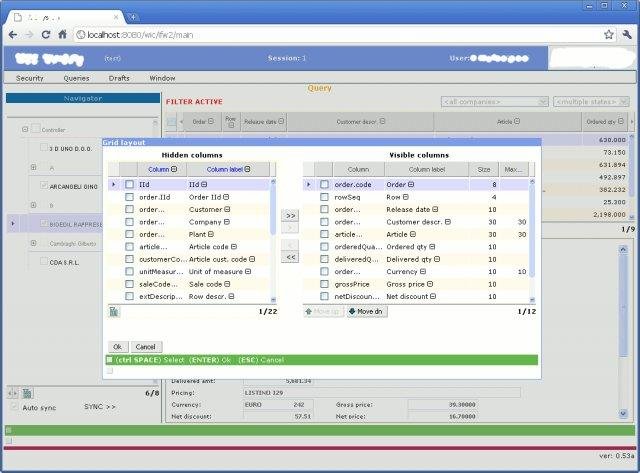The image size is (640, 473).
Task: Select the Customer descr. visible row
Action: (416, 222)
